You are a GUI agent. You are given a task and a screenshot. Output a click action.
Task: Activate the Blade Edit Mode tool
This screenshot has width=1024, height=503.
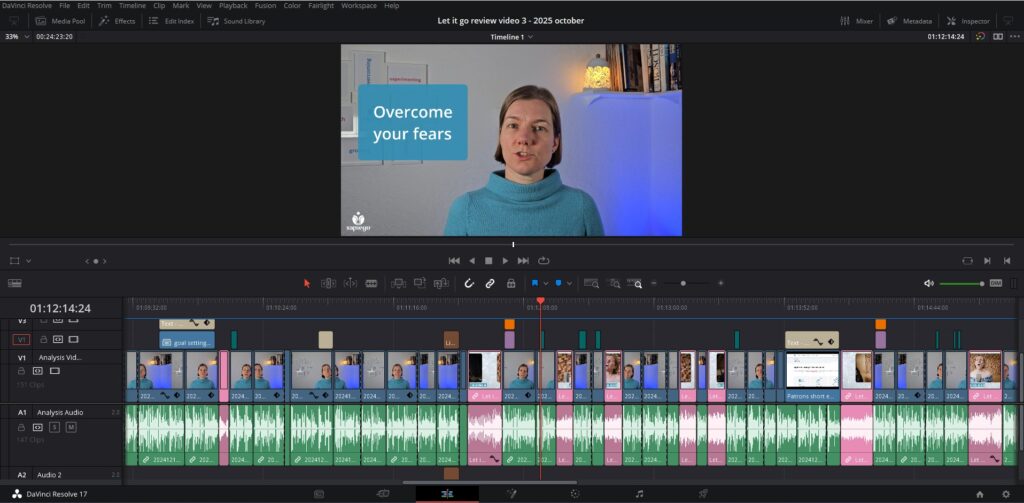(x=371, y=283)
